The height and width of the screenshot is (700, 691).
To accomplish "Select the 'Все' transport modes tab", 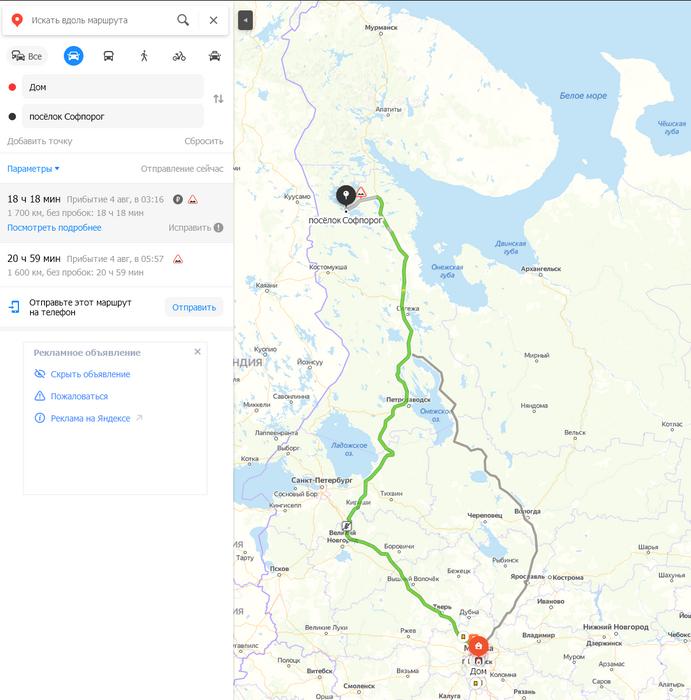I will [27, 56].
